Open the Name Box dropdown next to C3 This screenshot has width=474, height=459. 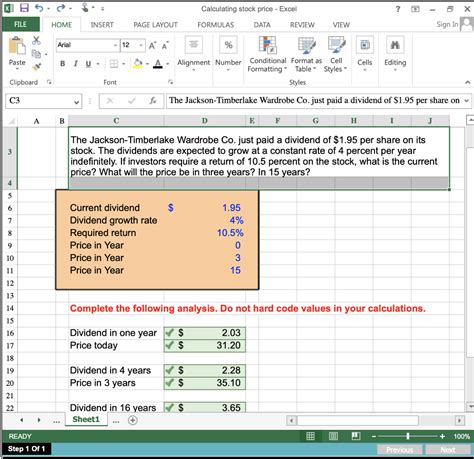pyautogui.click(x=77, y=101)
